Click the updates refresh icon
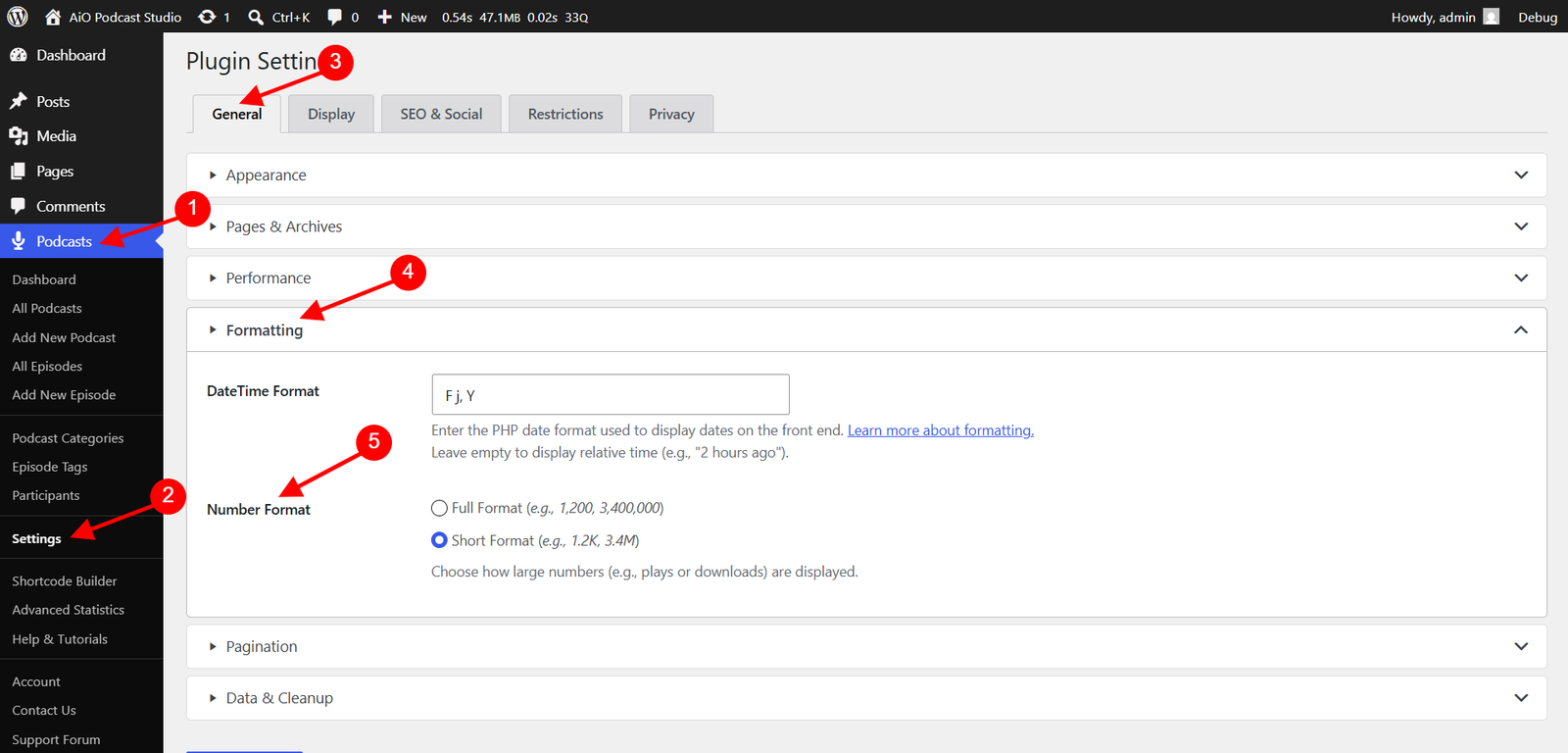Image resolution: width=1568 pixels, height=753 pixels. point(207,17)
